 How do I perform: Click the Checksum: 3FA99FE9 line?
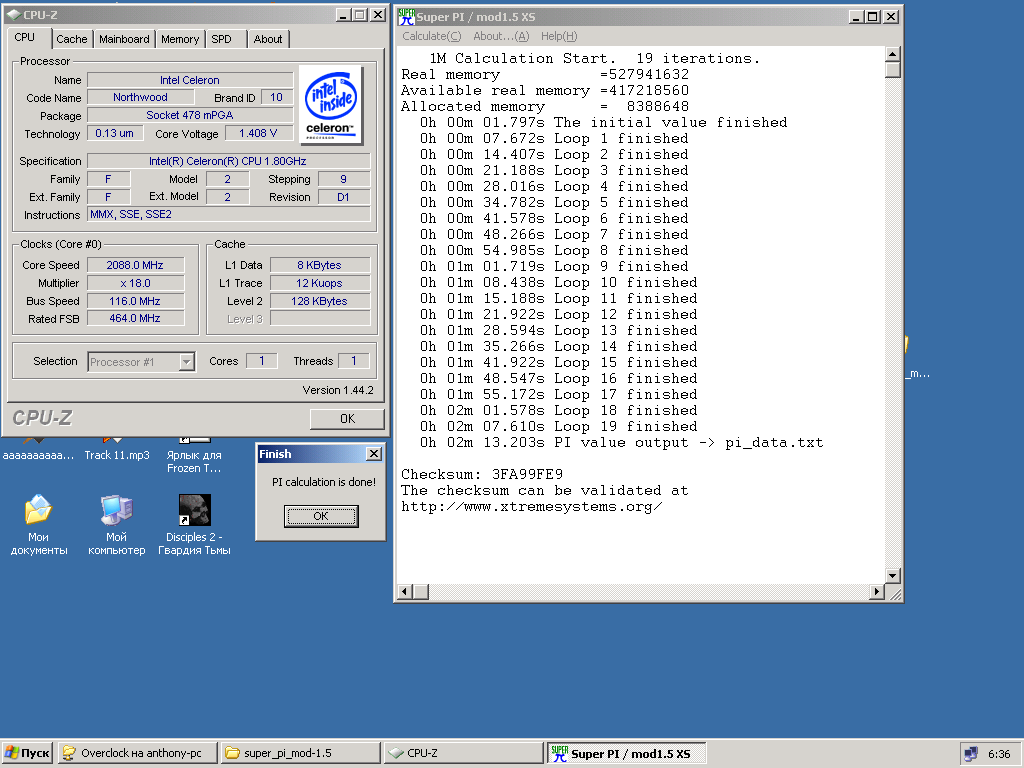[x=482, y=474]
